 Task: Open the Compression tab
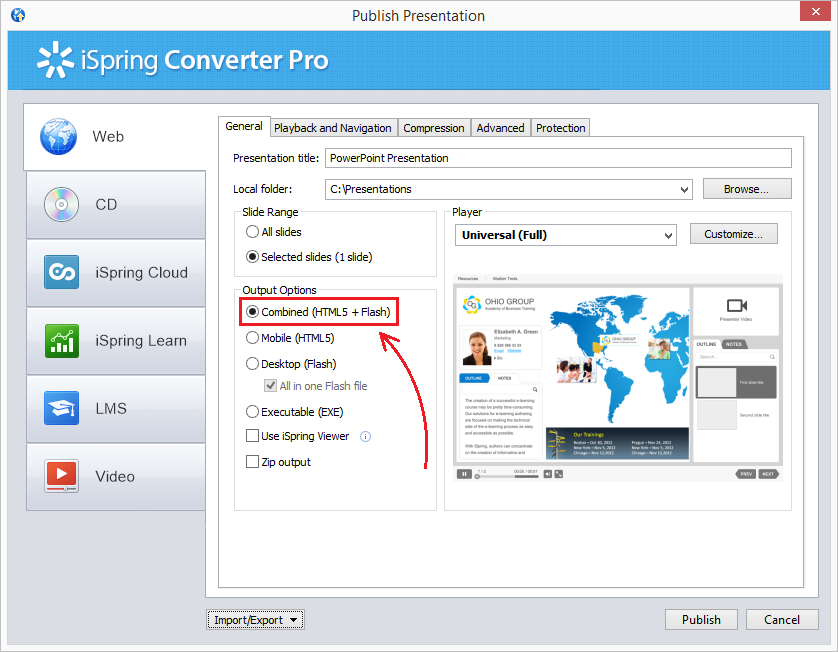(x=434, y=128)
